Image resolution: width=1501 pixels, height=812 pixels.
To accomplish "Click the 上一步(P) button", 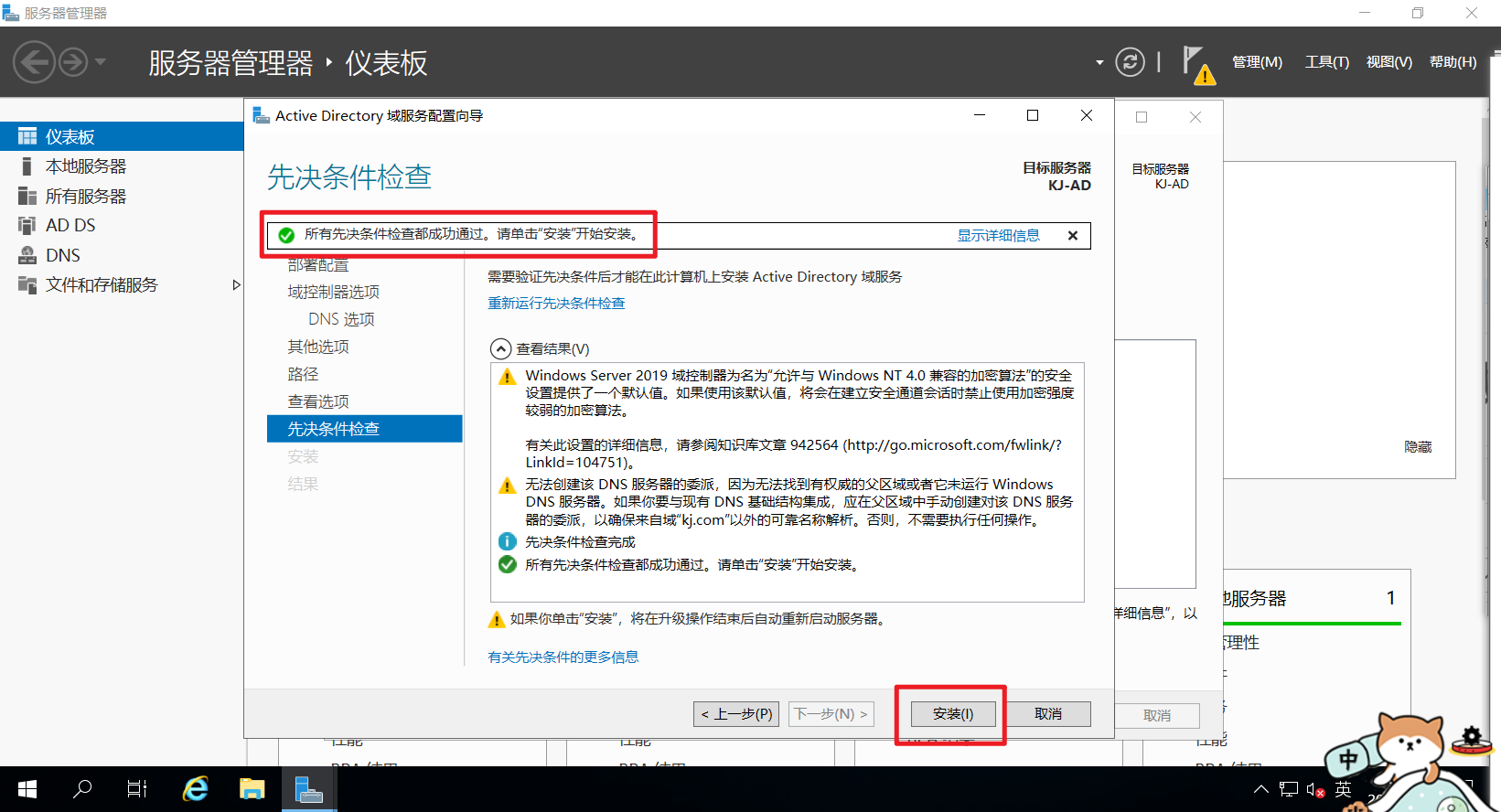I will click(736, 713).
